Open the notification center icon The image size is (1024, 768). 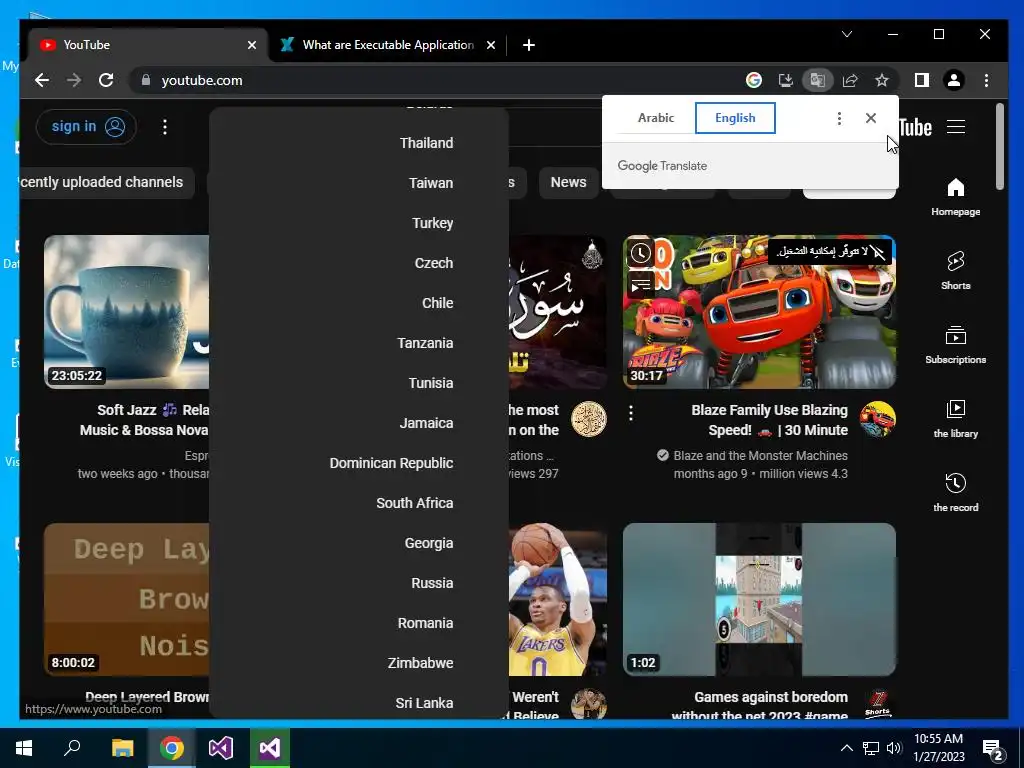993,749
